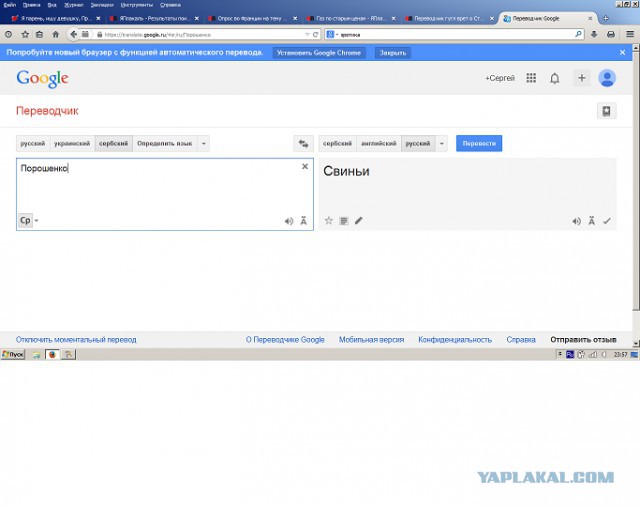Viewport: 640px width, 507px height.
Task: Click the Firefox back arrow
Action: click(x=73, y=35)
